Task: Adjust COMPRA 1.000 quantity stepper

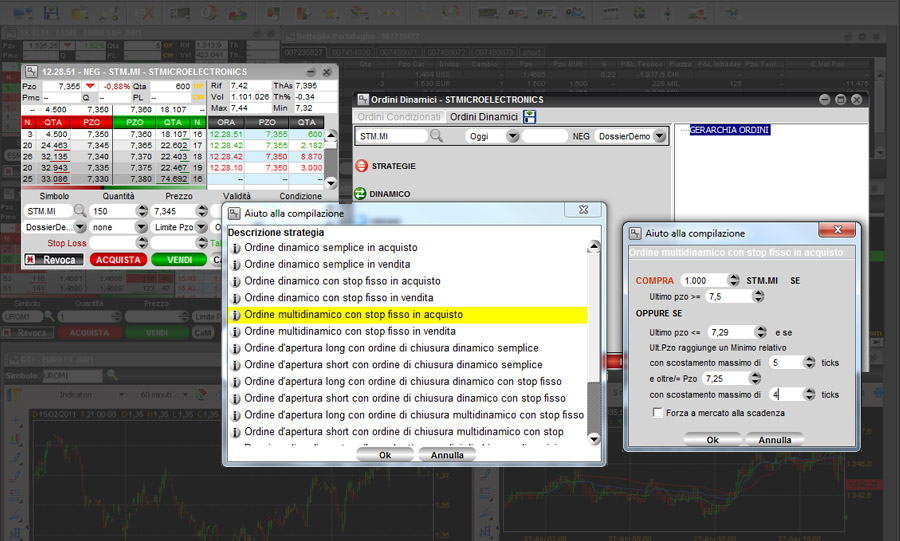Action: 733,280
